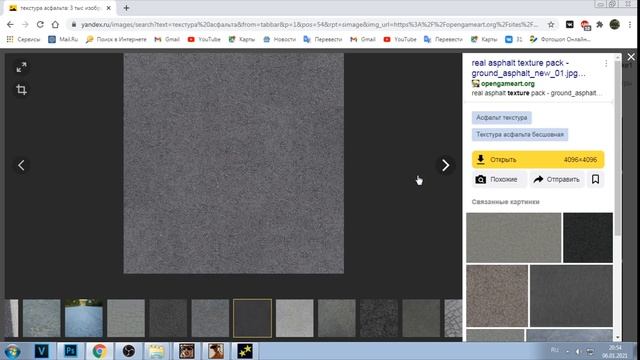Image resolution: width=640 pixels, height=360 pixels.
Task: Click the taskbar clock
Action: (x=615, y=351)
